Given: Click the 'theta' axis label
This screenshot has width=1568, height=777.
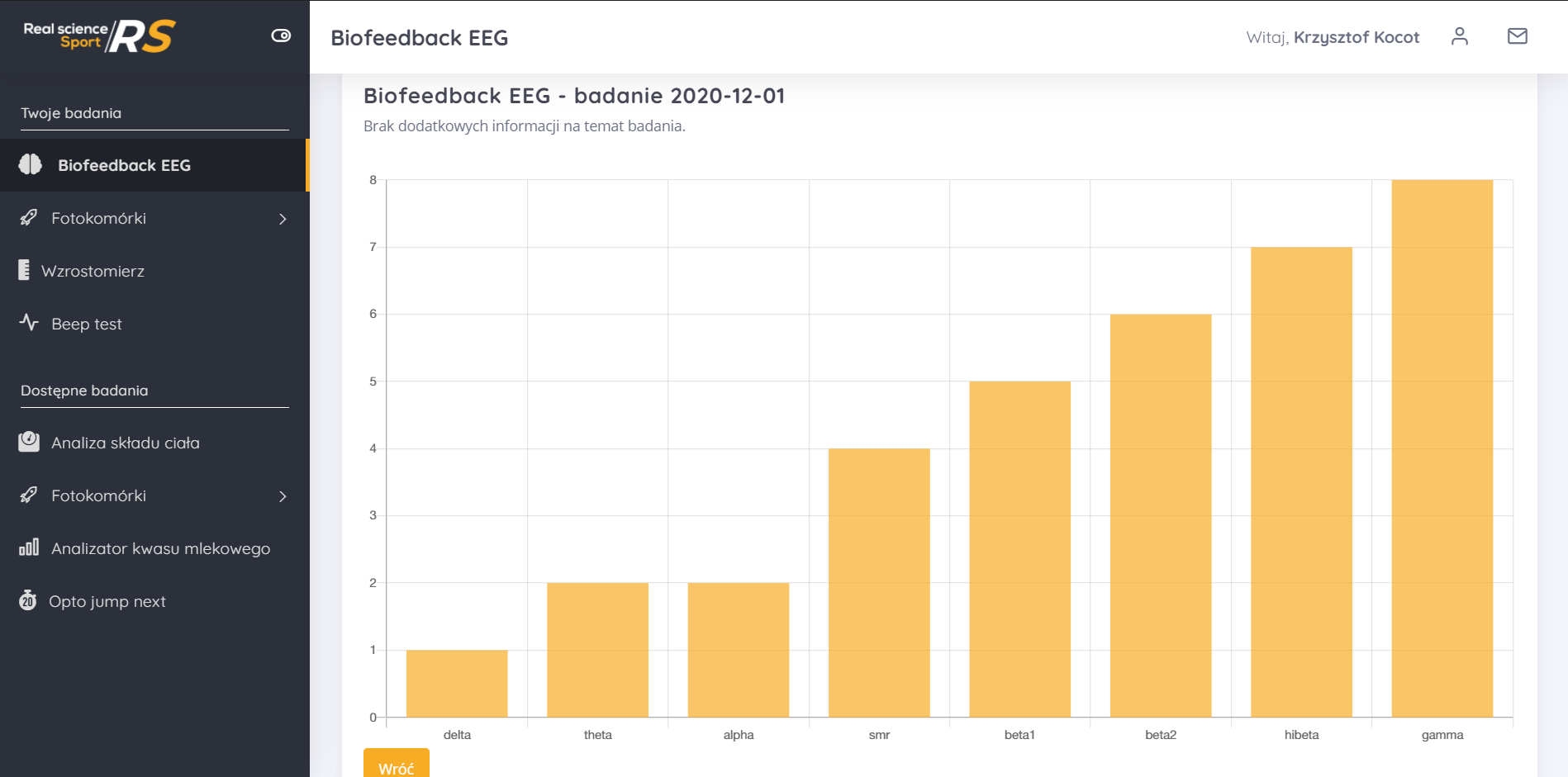Looking at the screenshot, I should tap(598, 735).
